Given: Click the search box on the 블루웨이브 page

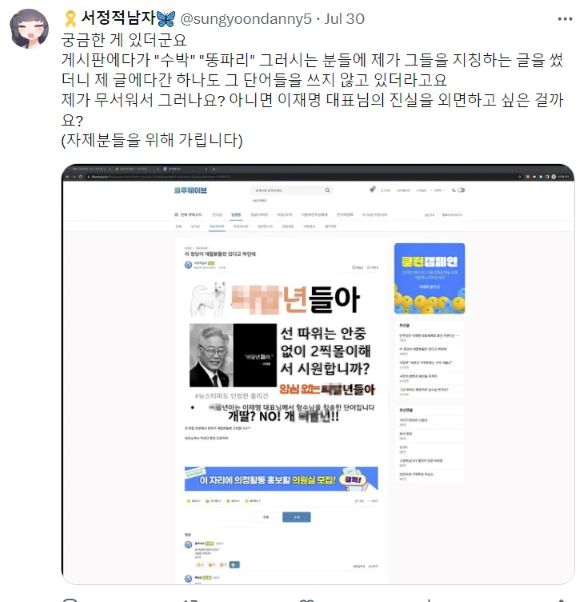Looking at the screenshot, I should 291,190.
